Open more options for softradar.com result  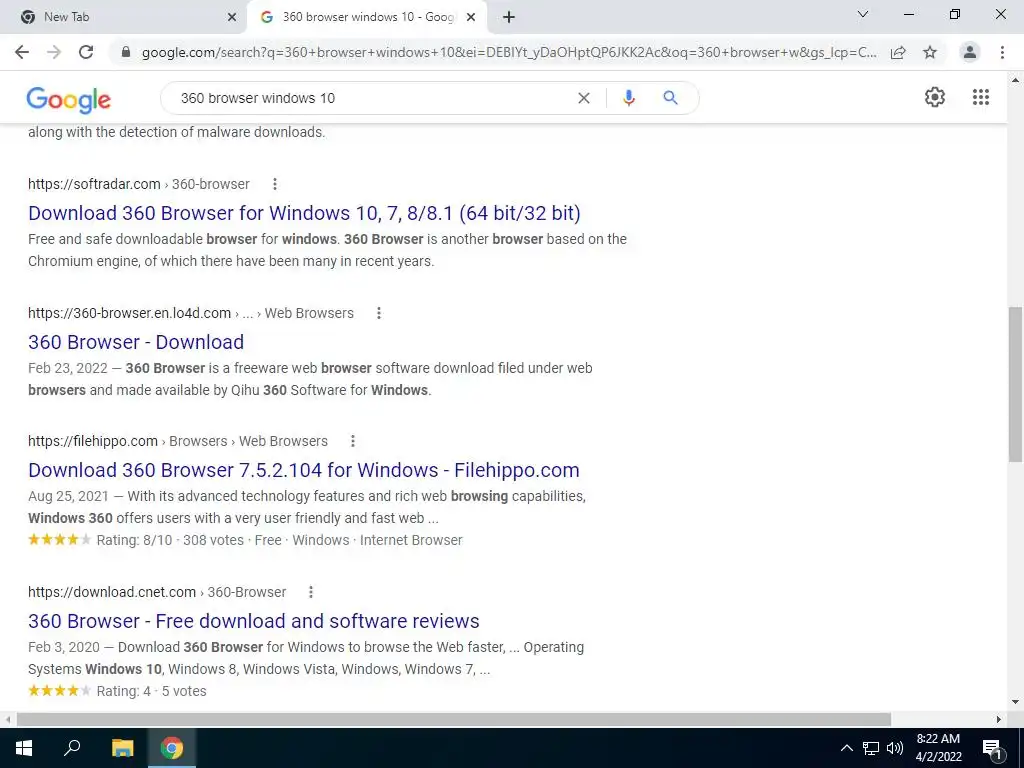275,184
